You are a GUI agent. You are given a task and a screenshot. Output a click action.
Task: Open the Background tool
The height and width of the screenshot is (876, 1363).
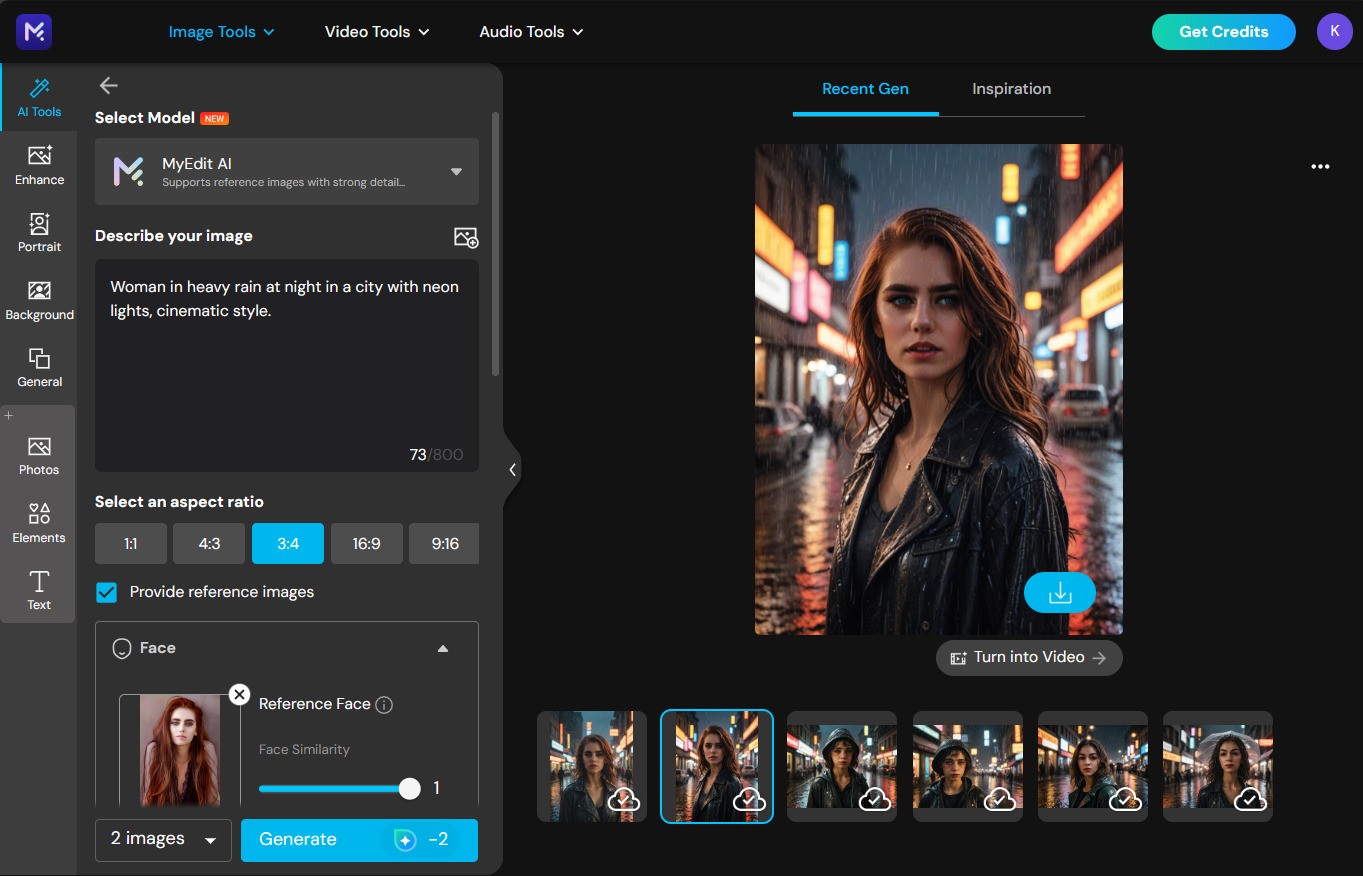coord(38,298)
